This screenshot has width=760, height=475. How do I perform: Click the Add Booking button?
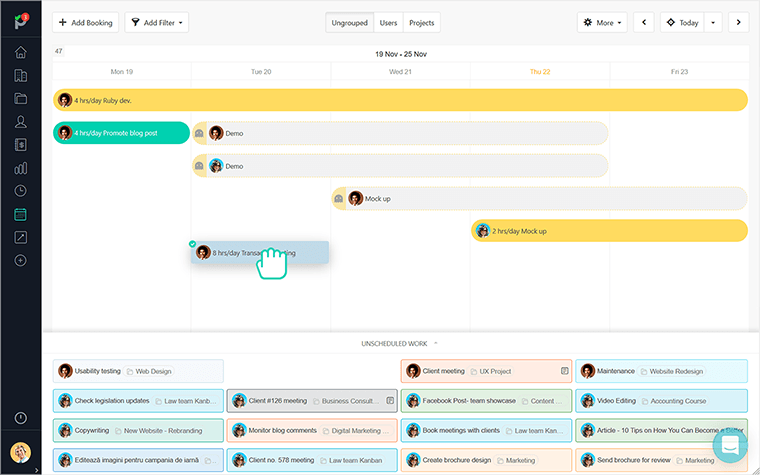86,22
